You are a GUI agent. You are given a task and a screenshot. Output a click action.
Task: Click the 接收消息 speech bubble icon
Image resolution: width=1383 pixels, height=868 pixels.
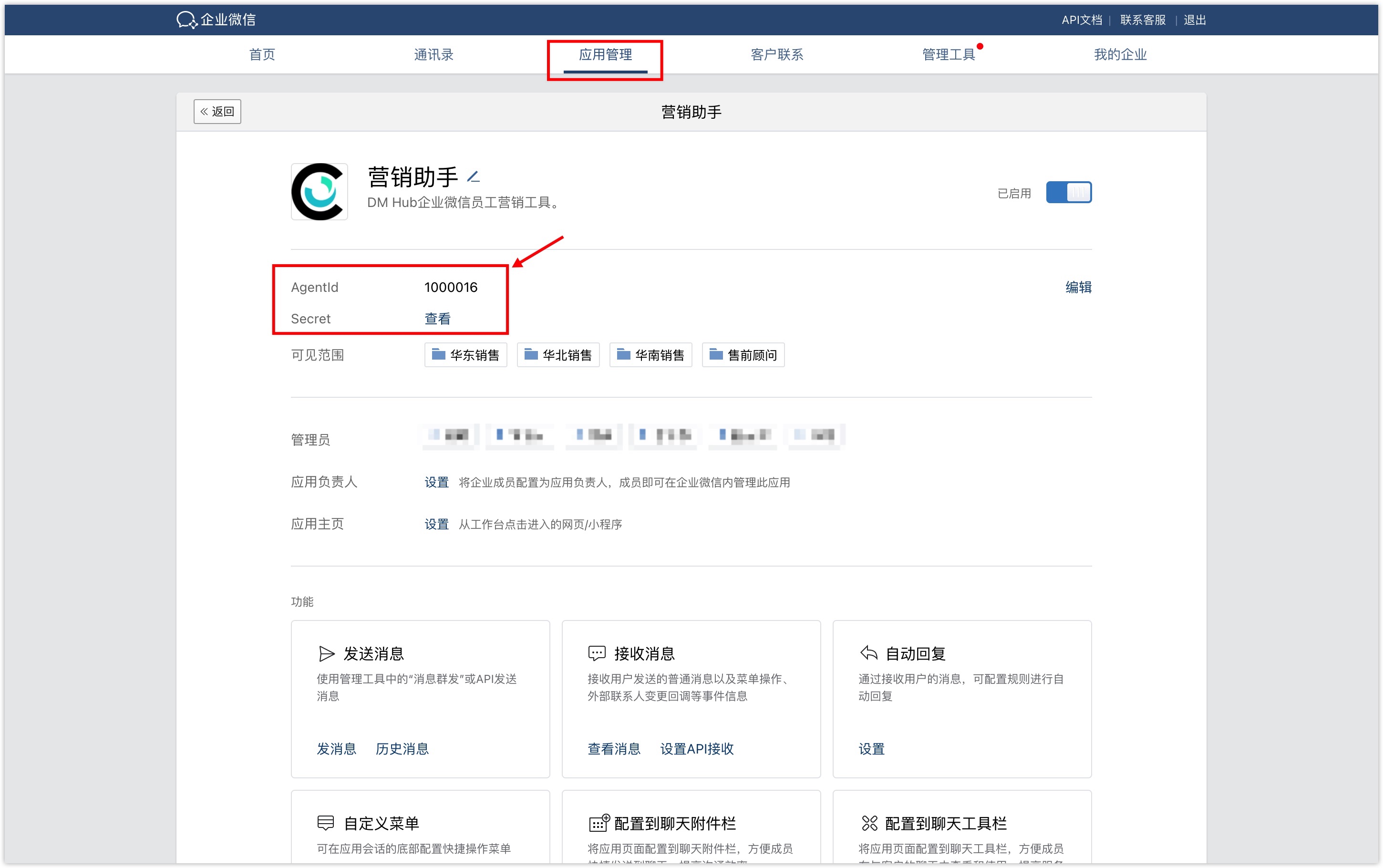click(597, 653)
